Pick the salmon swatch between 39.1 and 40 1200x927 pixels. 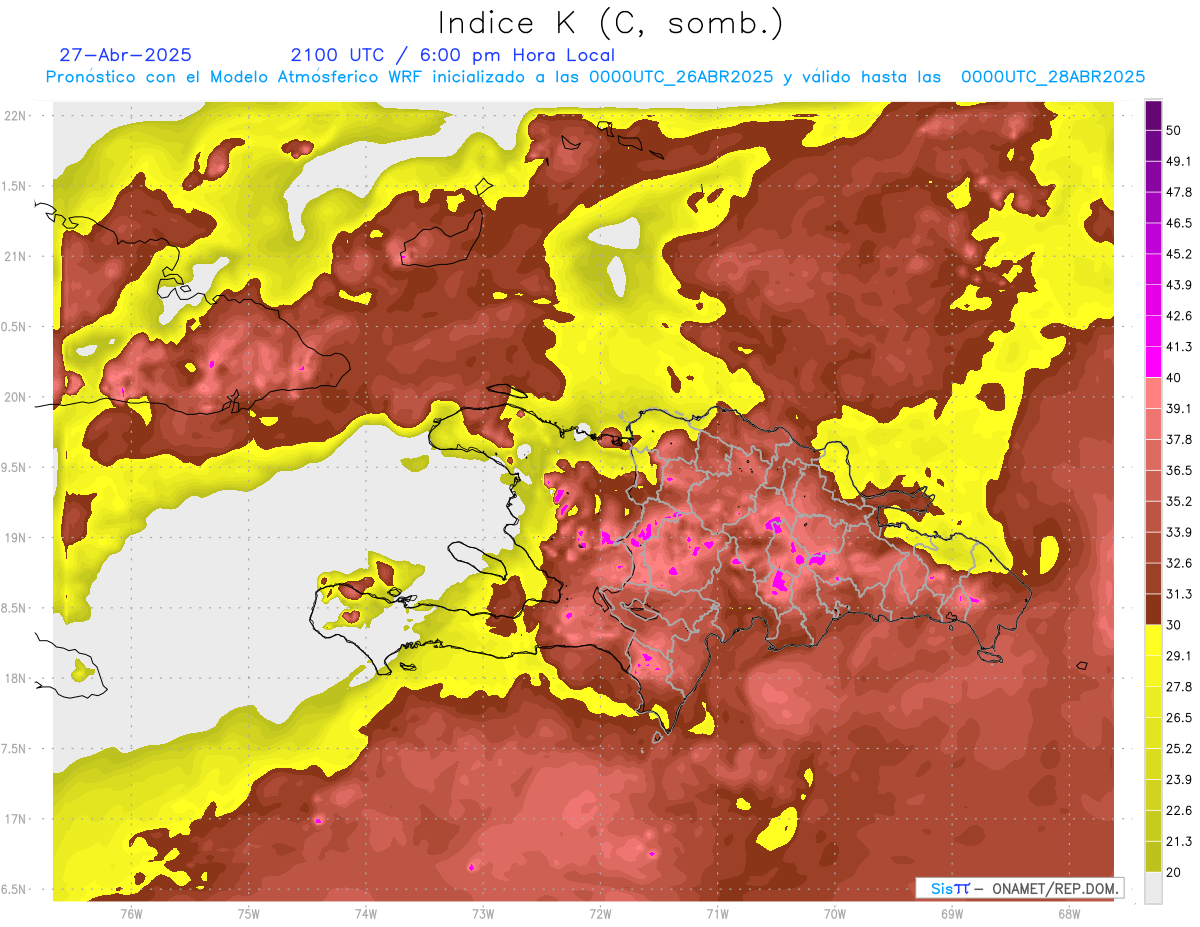point(1153,393)
